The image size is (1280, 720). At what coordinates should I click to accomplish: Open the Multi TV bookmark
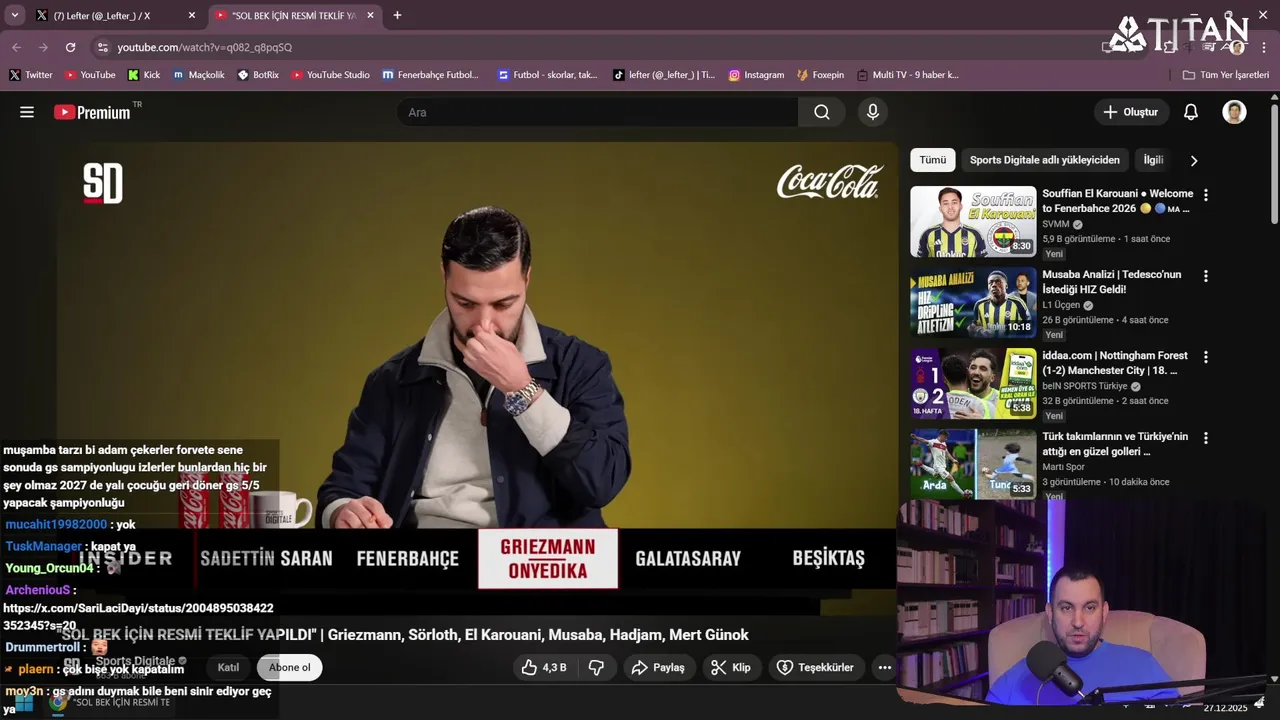point(907,75)
